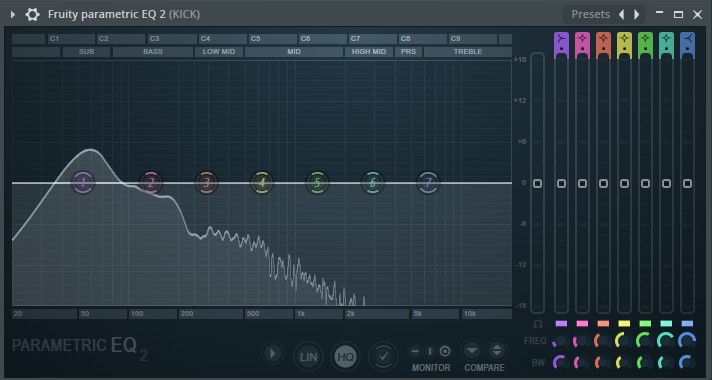Click the HIGH MID frequency range label
The width and height of the screenshot is (712, 380).
369,52
